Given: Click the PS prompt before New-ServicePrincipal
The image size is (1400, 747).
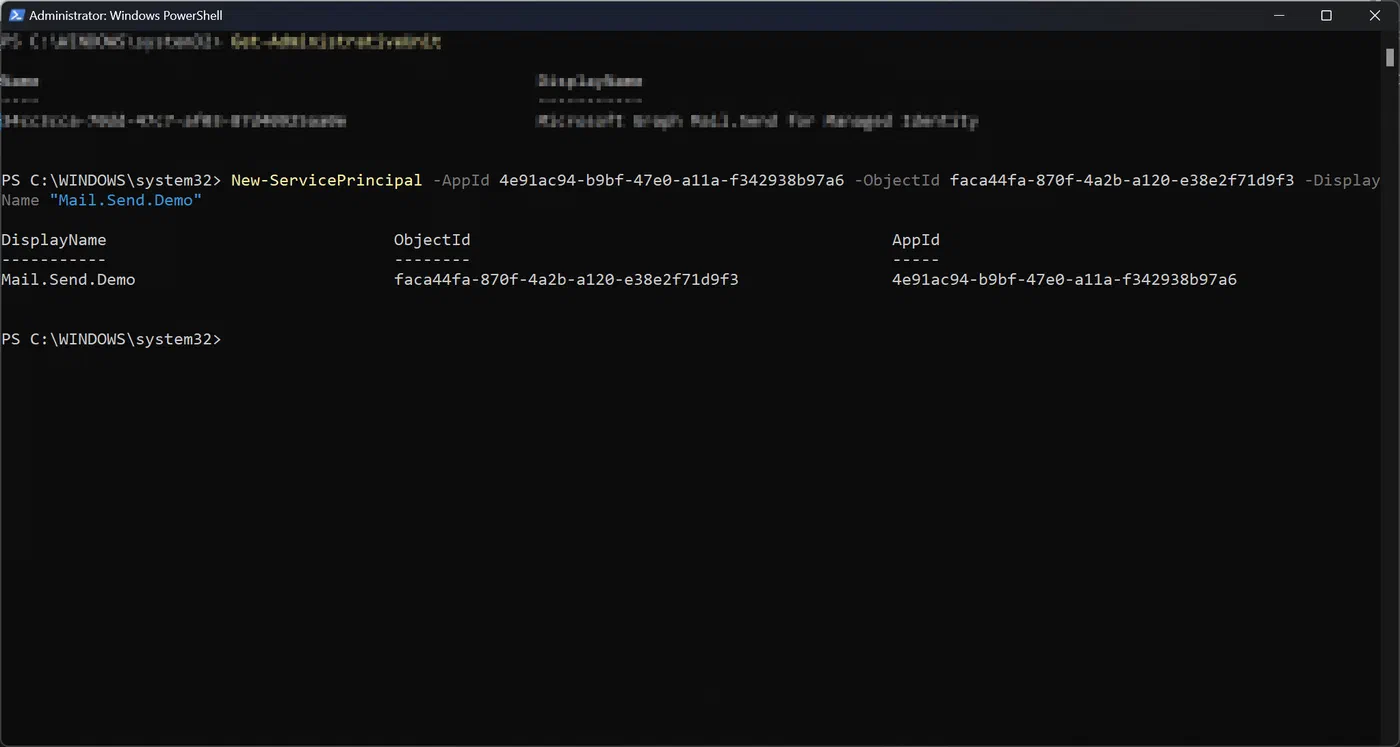Looking at the screenshot, I should (111, 180).
